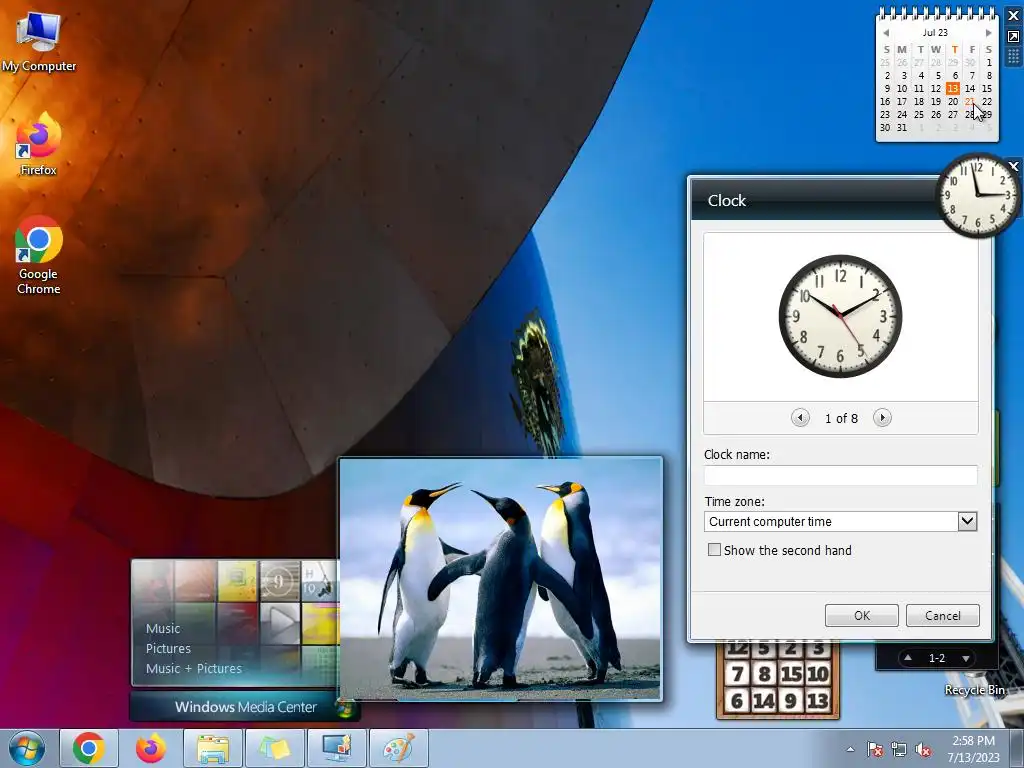Viewport: 1024px width, 768px height.
Task: Open the taskbar clock showing 2:58 PM
Action: pos(974,749)
